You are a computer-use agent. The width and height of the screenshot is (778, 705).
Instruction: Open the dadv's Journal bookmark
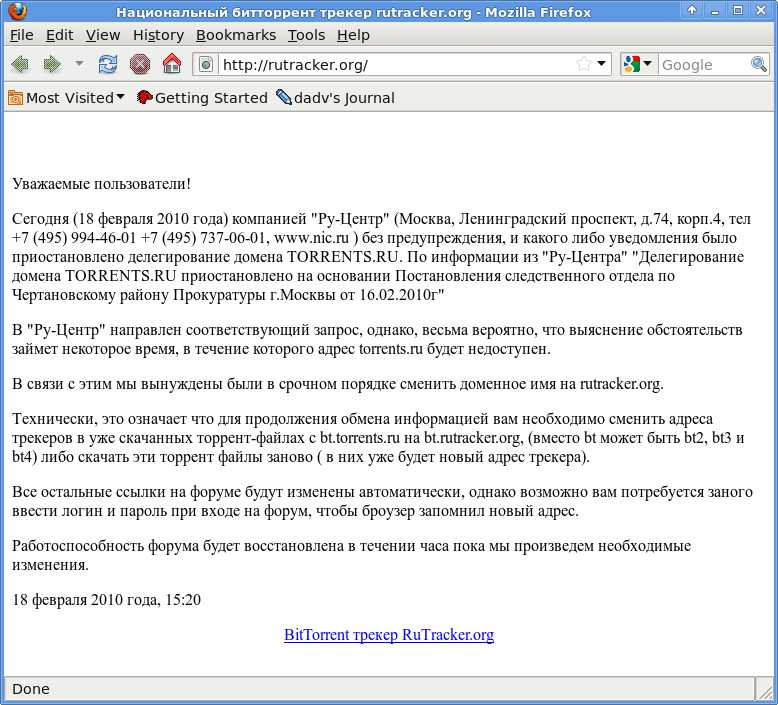[x=335, y=98]
